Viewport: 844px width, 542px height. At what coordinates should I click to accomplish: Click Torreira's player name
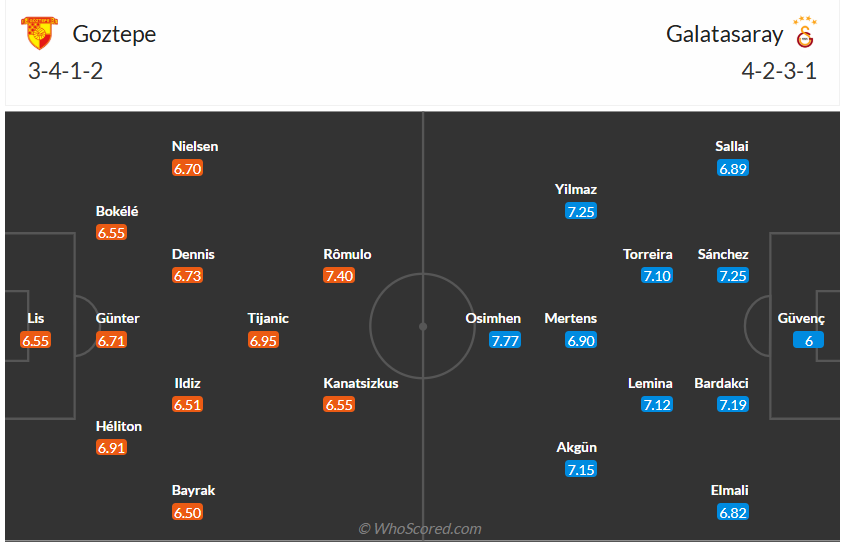[x=648, y=254]
